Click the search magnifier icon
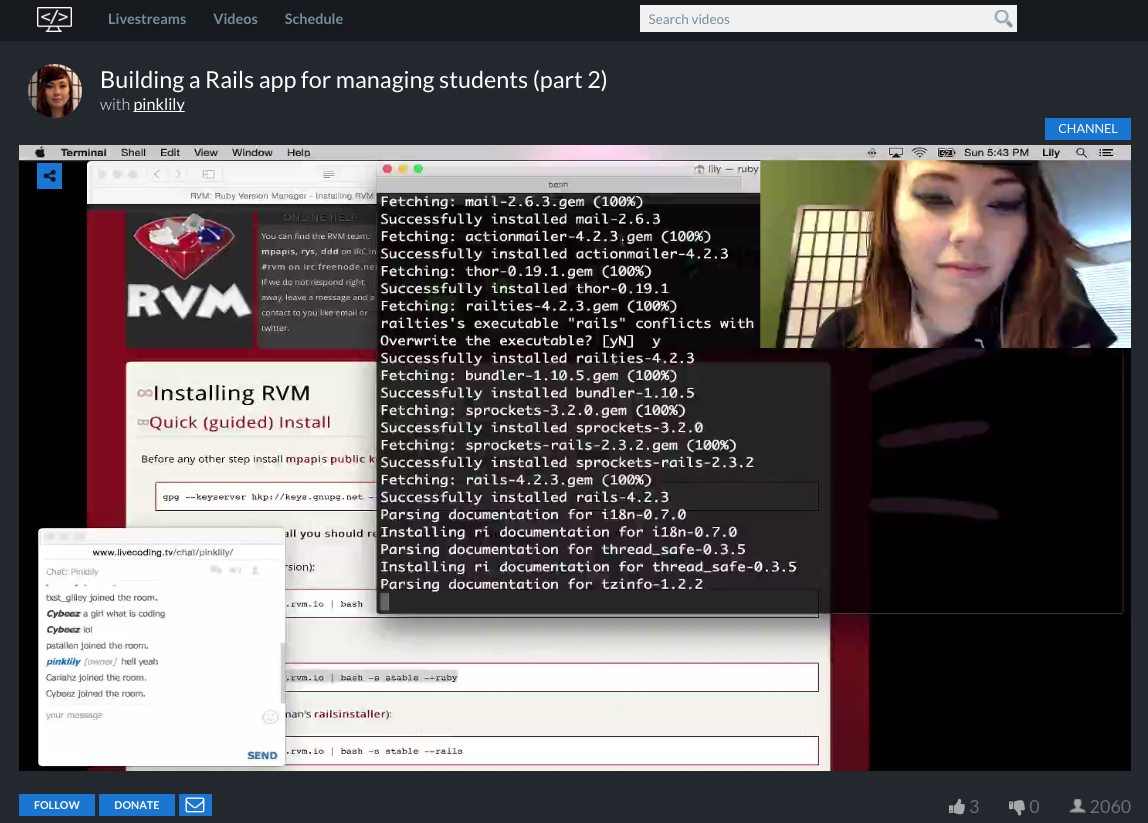 coord(1003,19)
